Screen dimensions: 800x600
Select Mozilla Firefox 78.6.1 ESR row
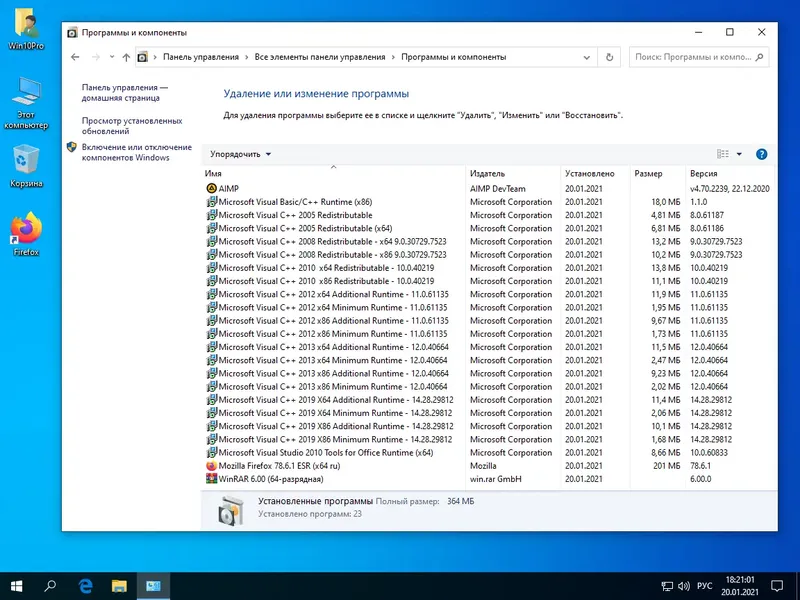(489, 466)
